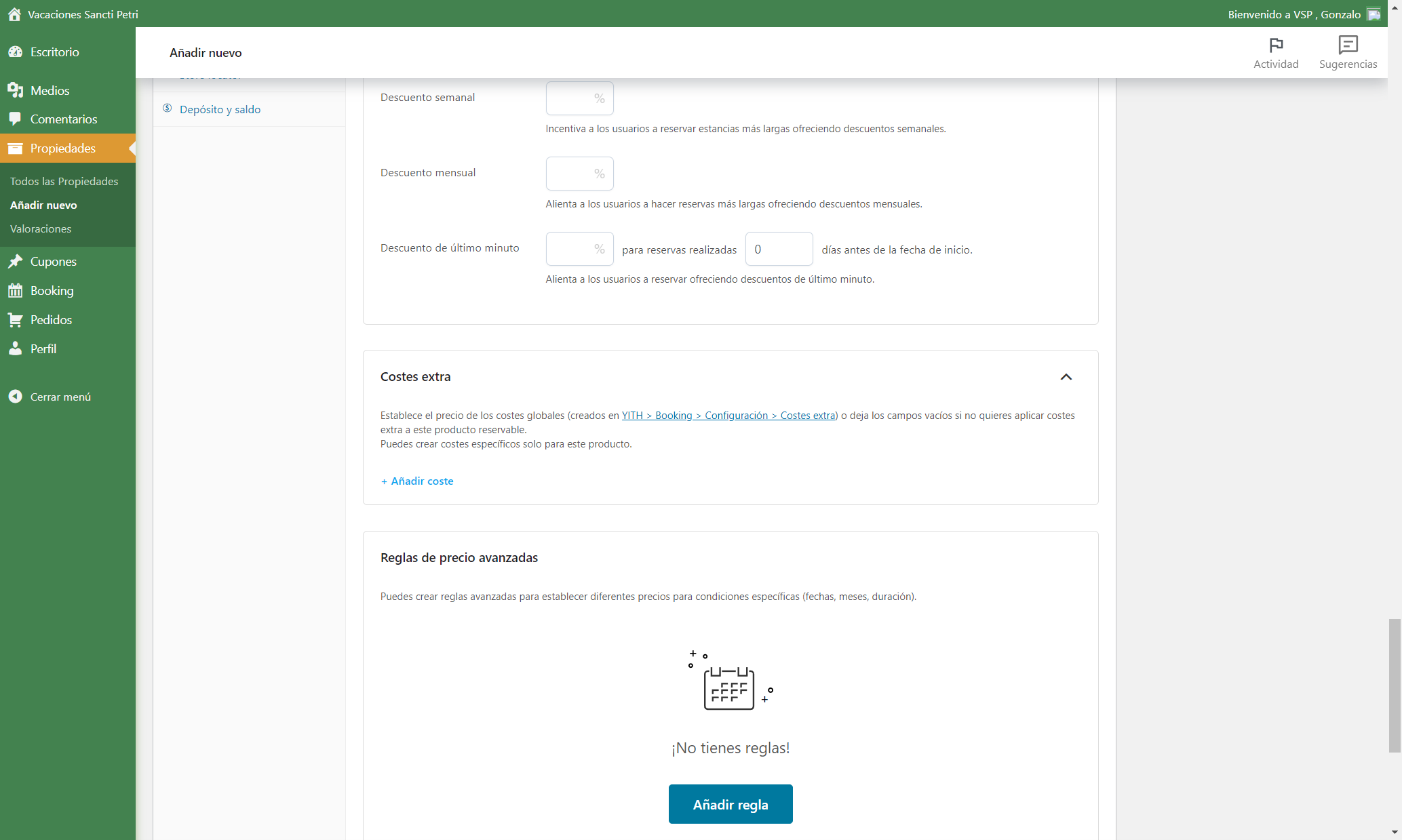The height and width of the screenshot is (840, 1402).
Task: Open Todos las Propiedades submenu item
Action: pos(64,181)
